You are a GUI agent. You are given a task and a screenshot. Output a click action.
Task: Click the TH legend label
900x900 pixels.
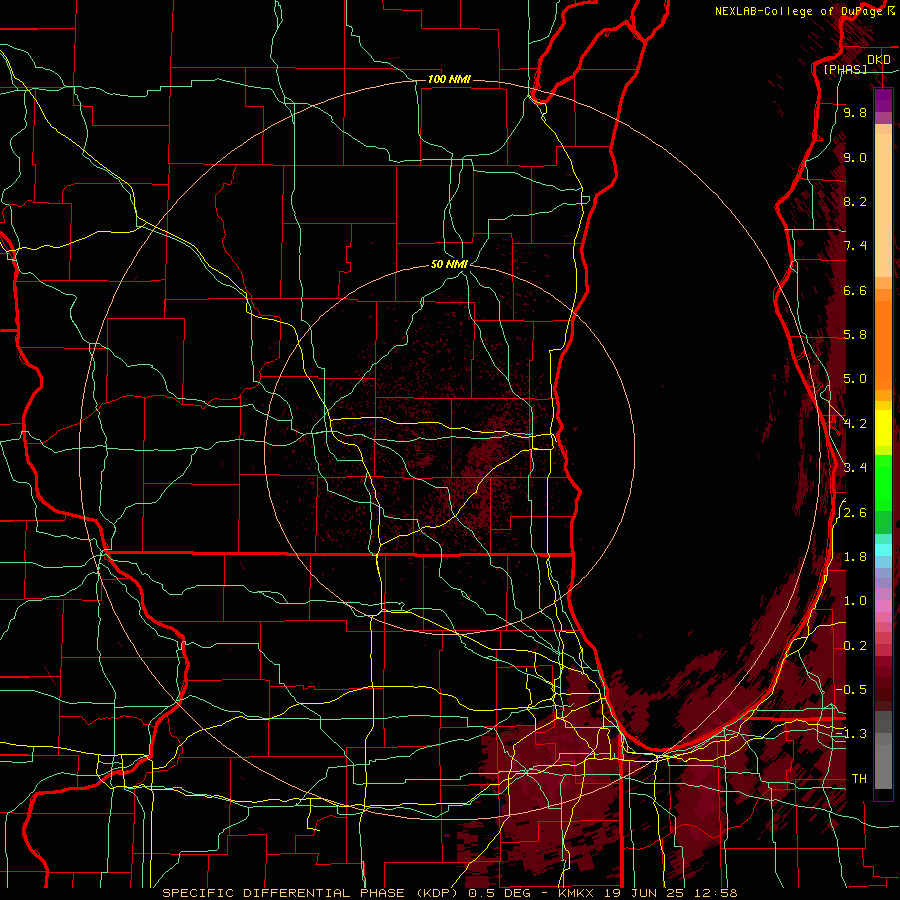(x=859, y=779)
